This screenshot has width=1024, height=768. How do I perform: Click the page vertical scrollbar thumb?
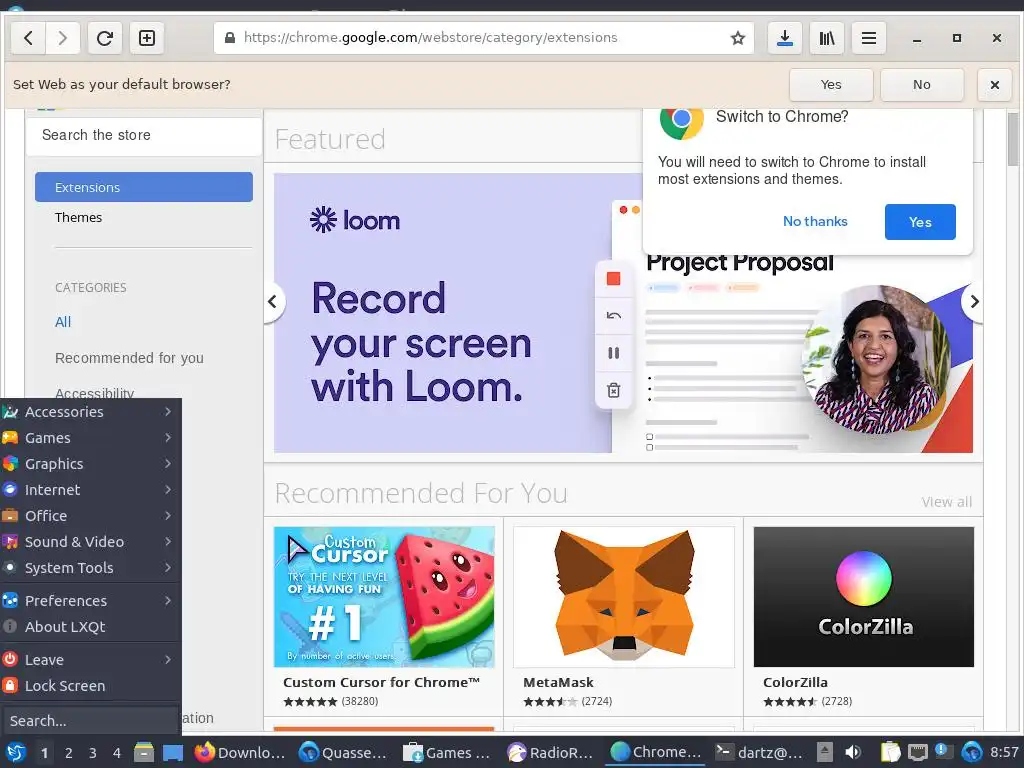click(x=1013, y=139)
